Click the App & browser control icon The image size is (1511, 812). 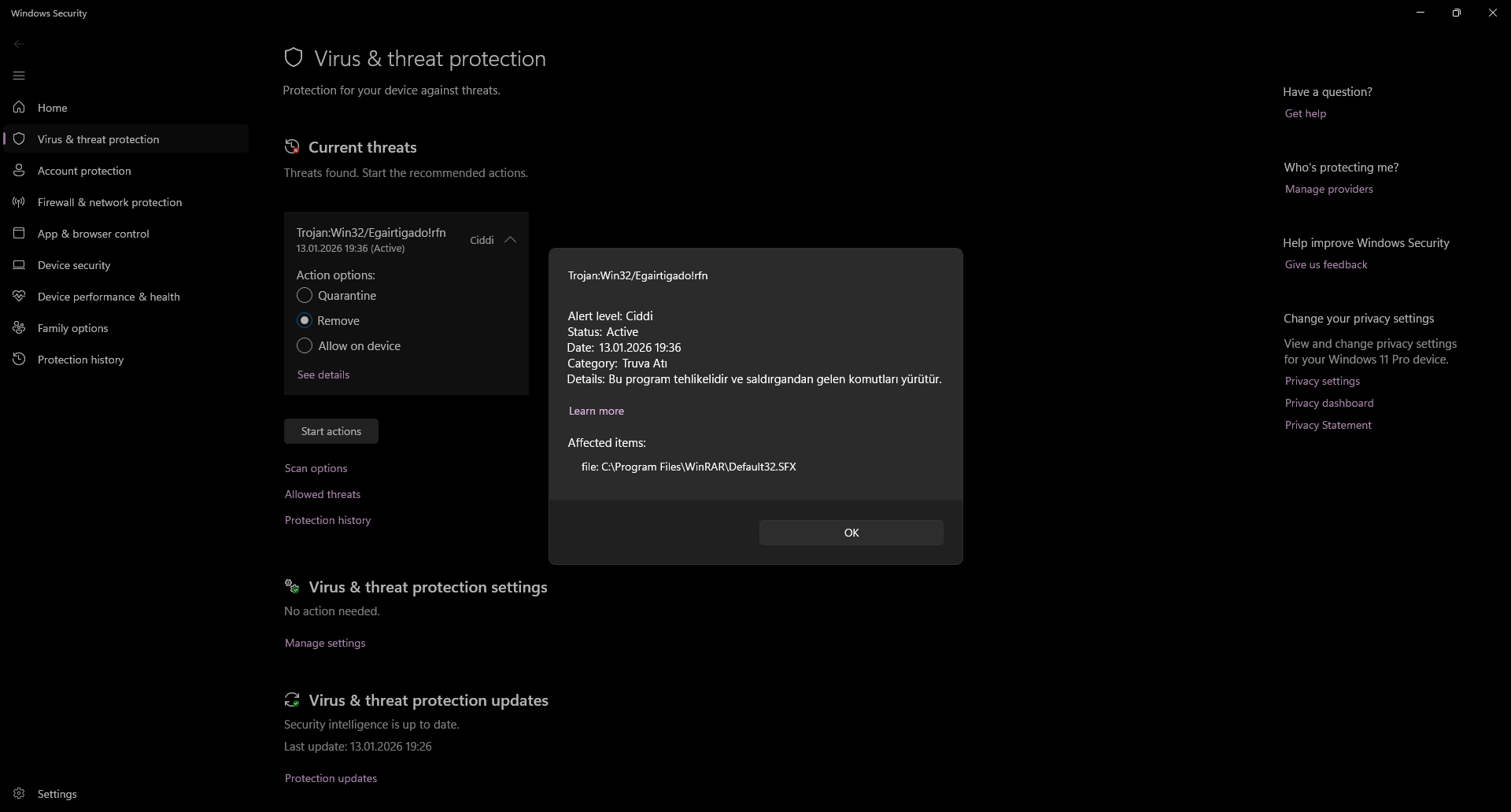(20, 234)
